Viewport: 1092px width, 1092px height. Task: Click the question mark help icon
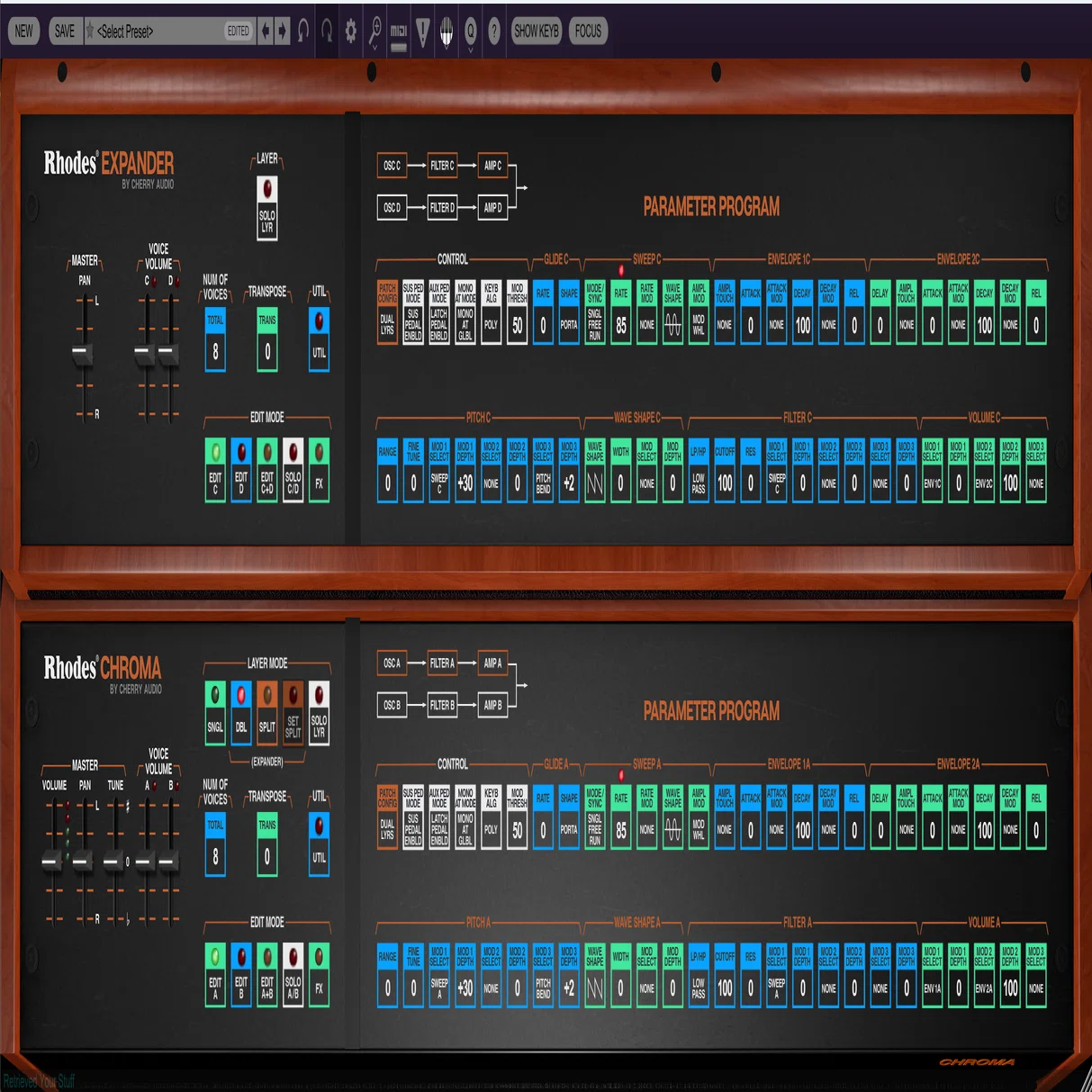coord(493,32)
